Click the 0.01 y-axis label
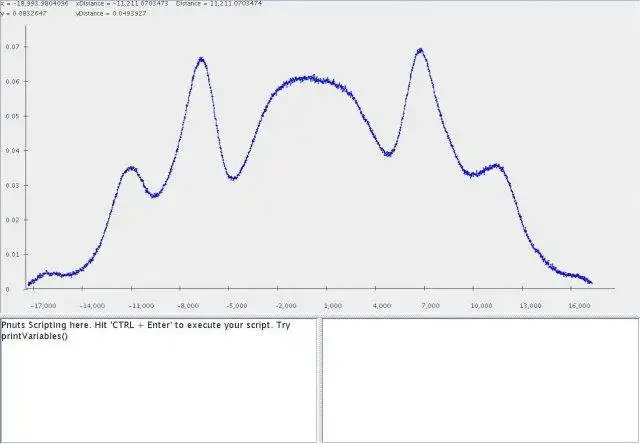The image size is (640, 444). click(12, 254)
